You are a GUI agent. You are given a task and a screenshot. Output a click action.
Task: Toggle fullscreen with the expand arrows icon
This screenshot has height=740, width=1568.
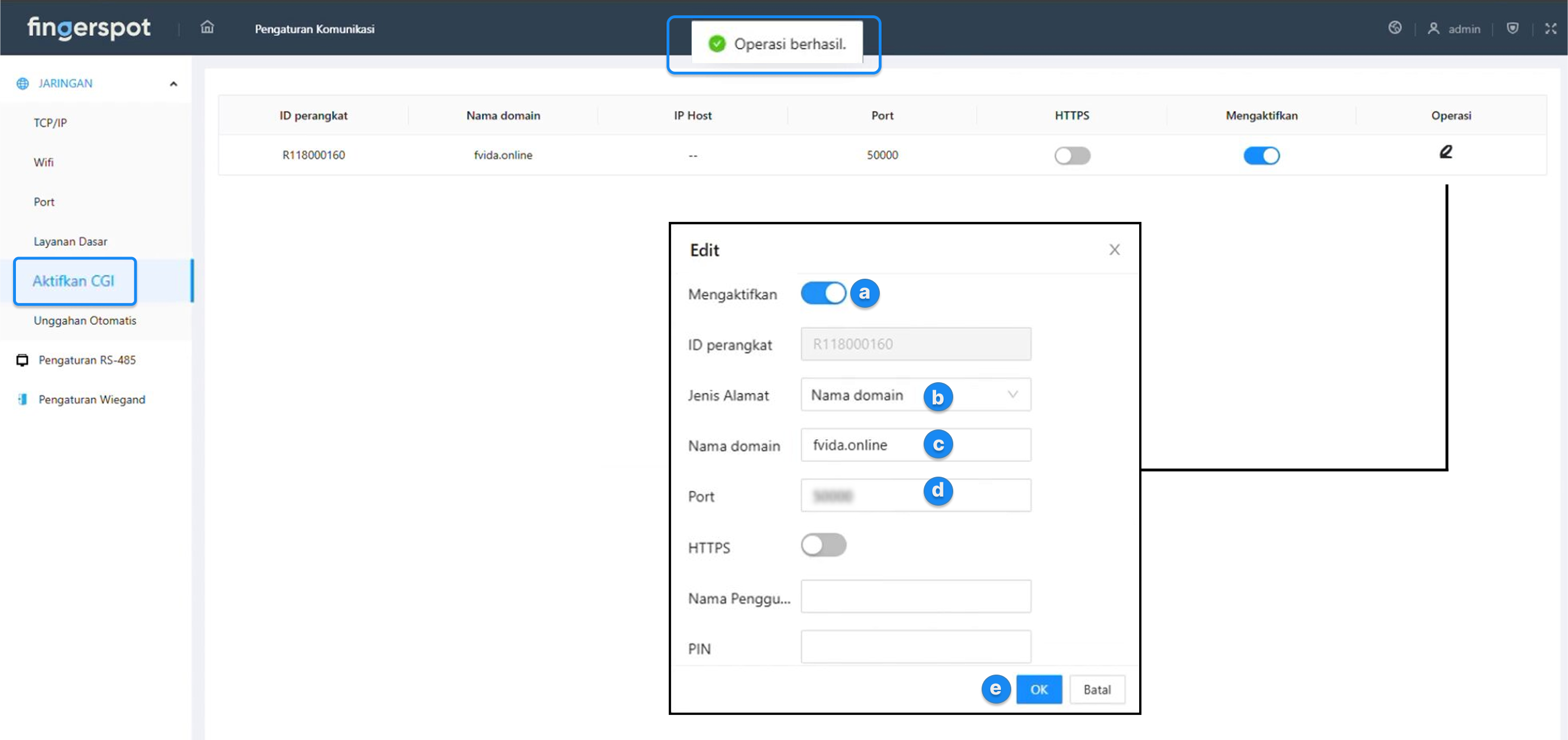coord(1550,28)
